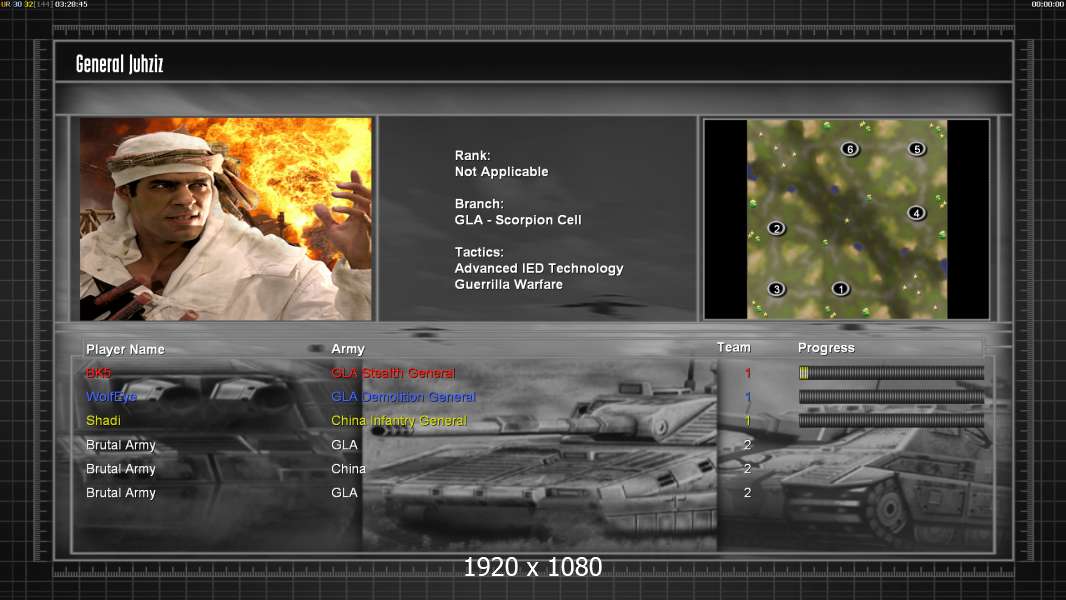The height and width of the screenshot is (600, 1066).
Task: Click the GLA Demolition General army label
Action: point(403,397)
